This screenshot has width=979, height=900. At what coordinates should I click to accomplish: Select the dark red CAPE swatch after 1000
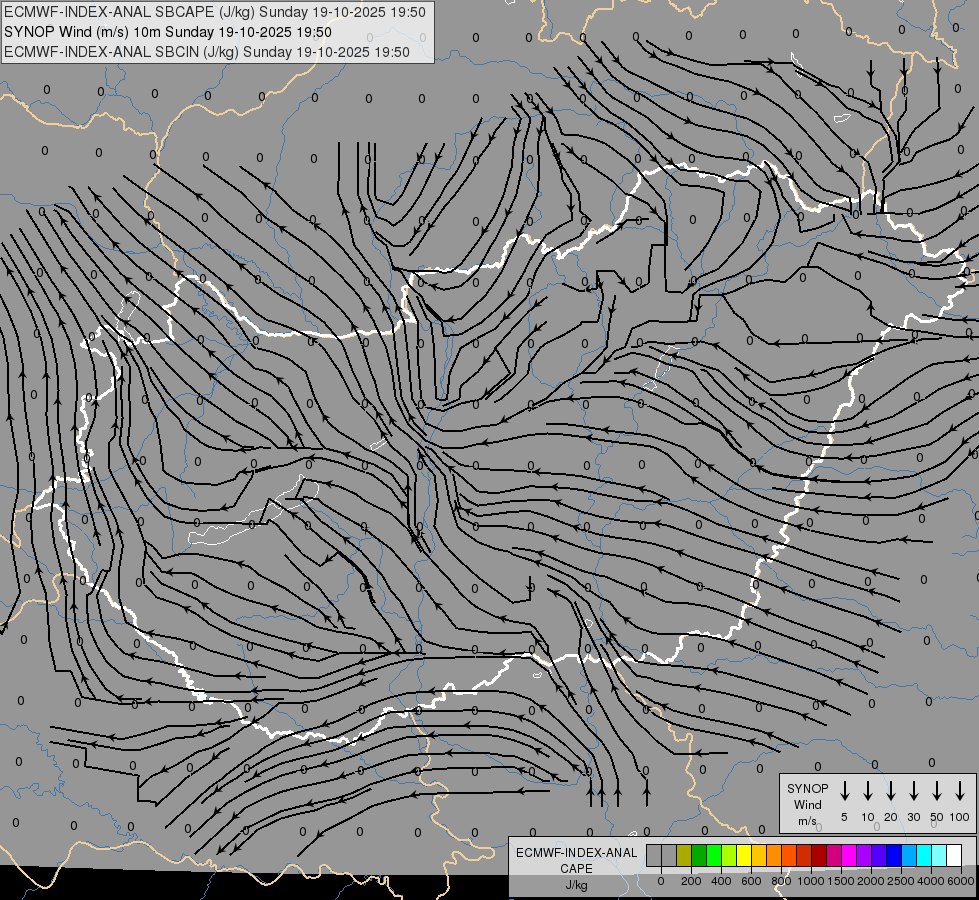pyautogui.click(x=820, y=855)
